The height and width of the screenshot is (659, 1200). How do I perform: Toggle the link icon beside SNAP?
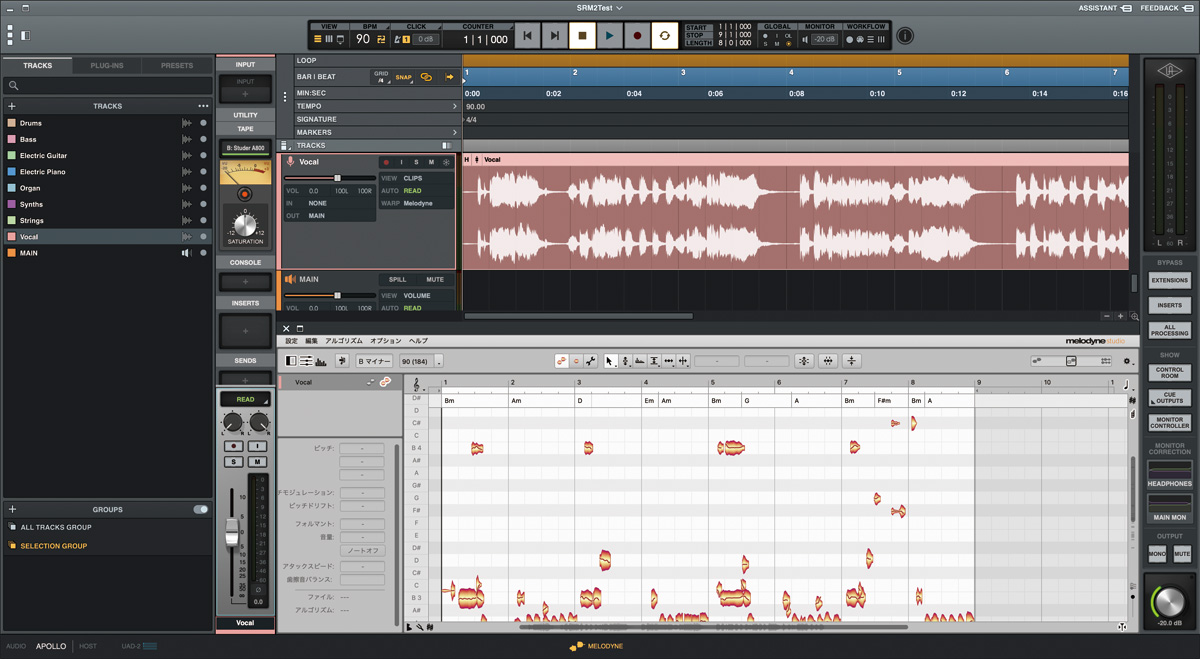[426, 77]
